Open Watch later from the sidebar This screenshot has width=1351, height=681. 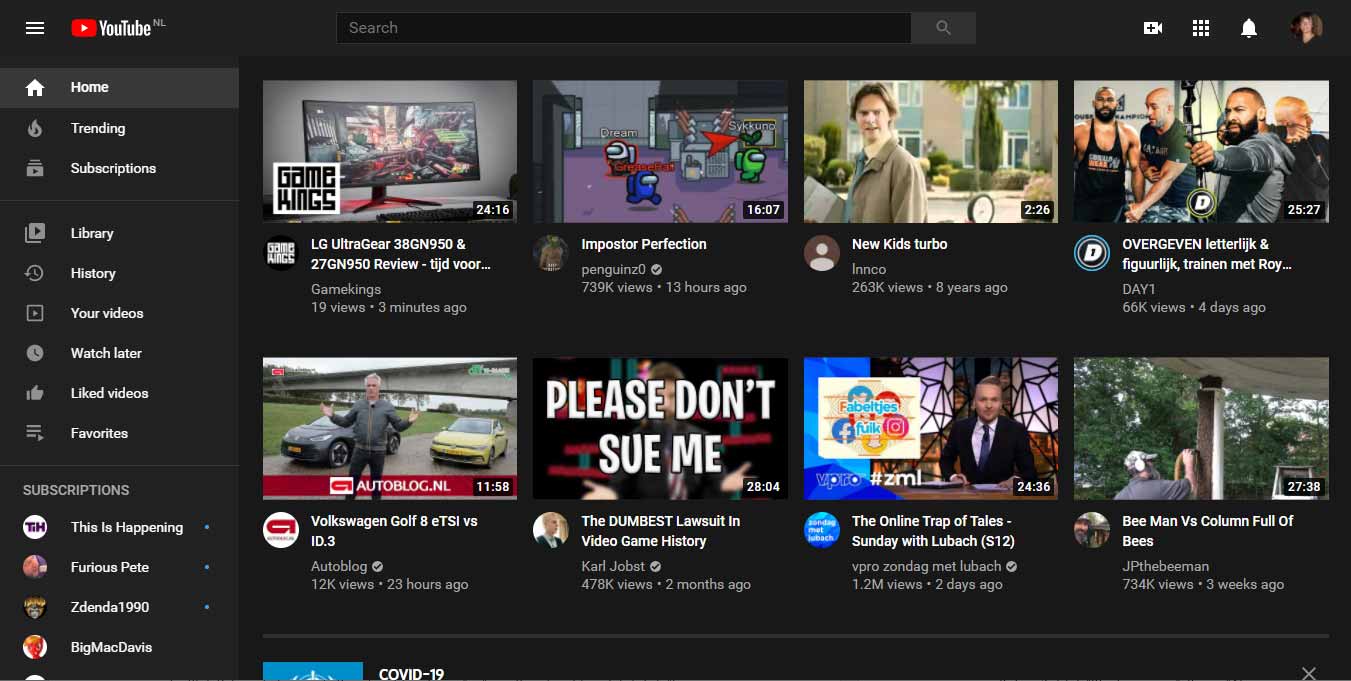point(119,353)
